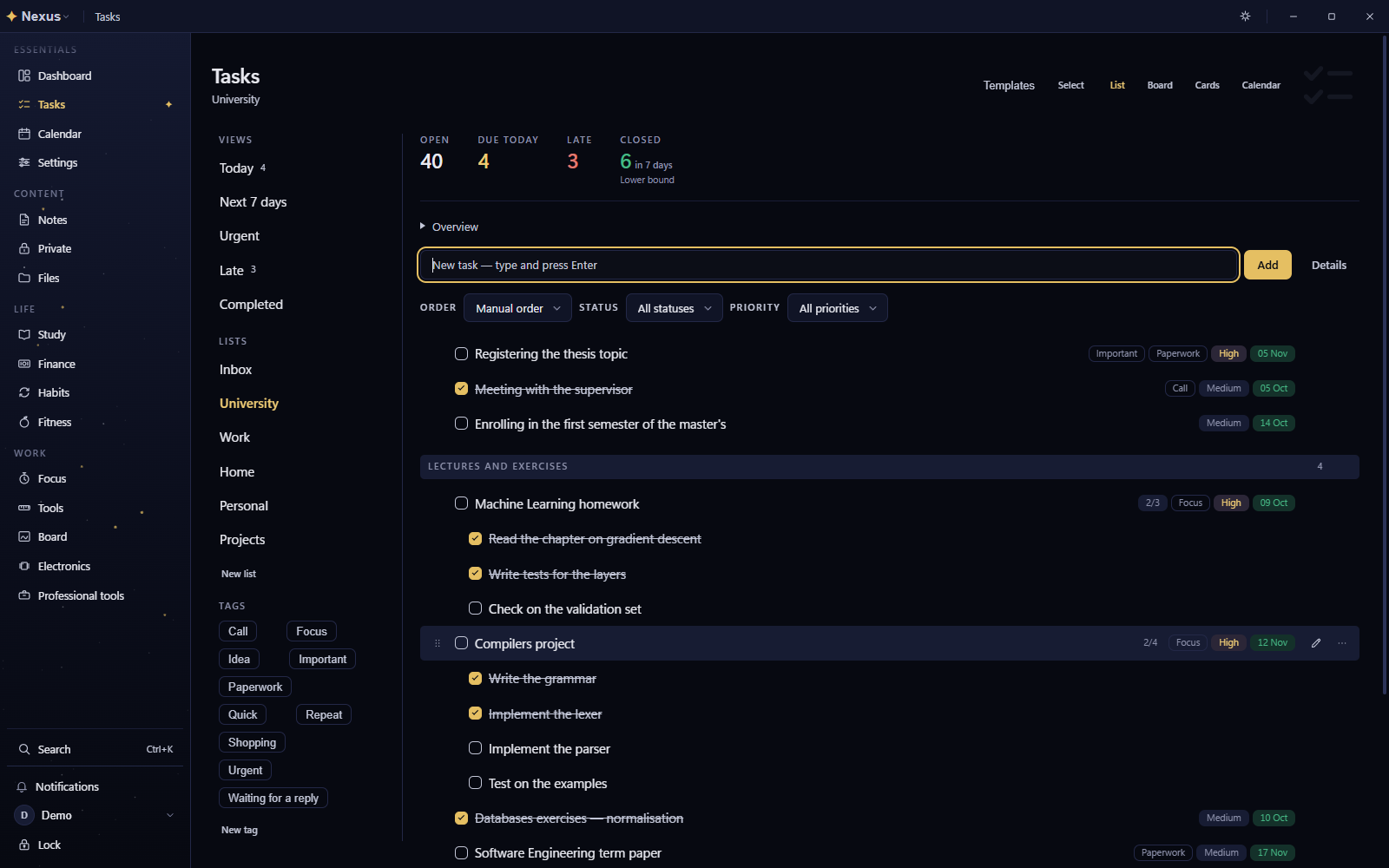Viewport: 1389px width, 868px height.
Task: Check Enrolling in the first semester task
Action: (x=462, y=424)
